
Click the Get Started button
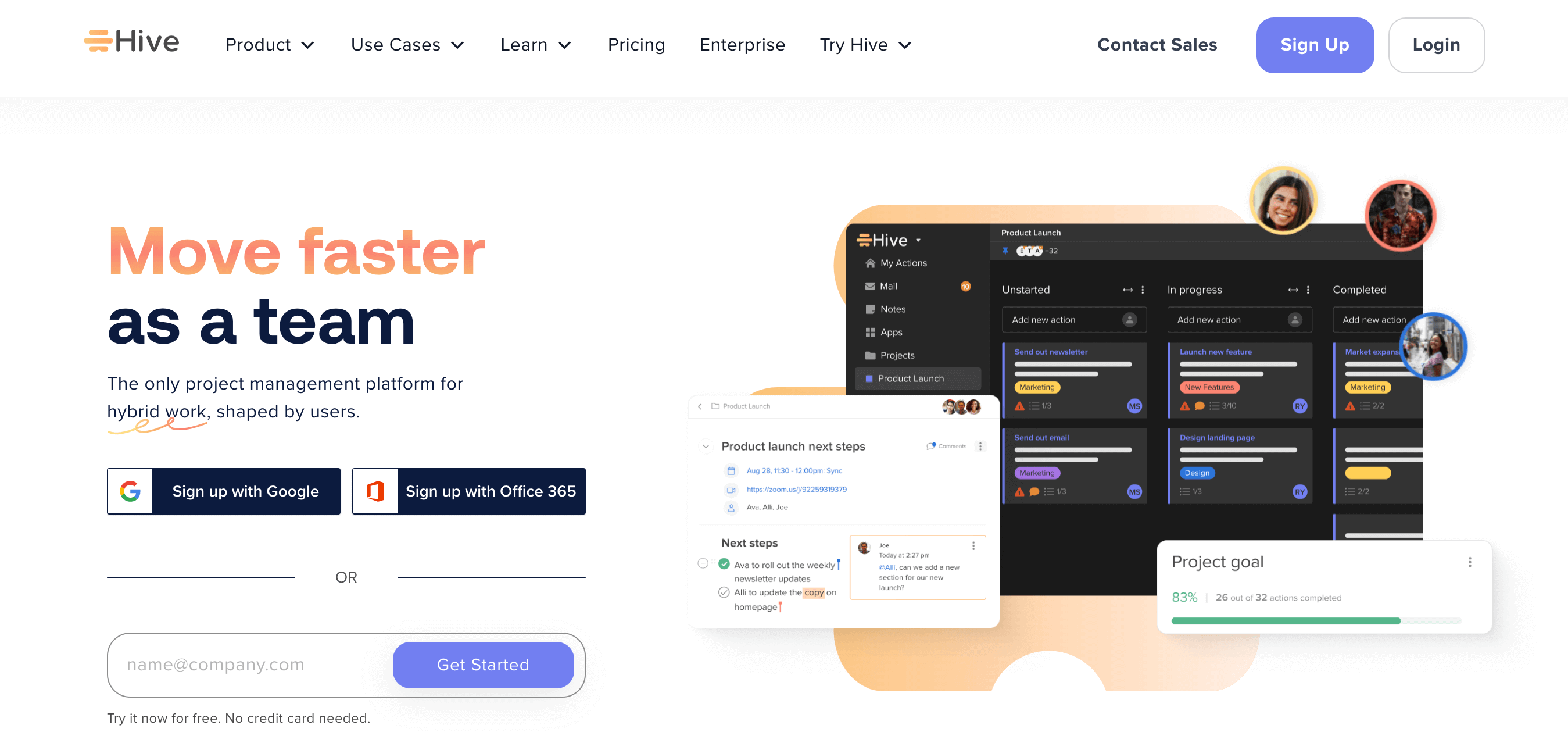pyautogui.click(x=483, y=664)
